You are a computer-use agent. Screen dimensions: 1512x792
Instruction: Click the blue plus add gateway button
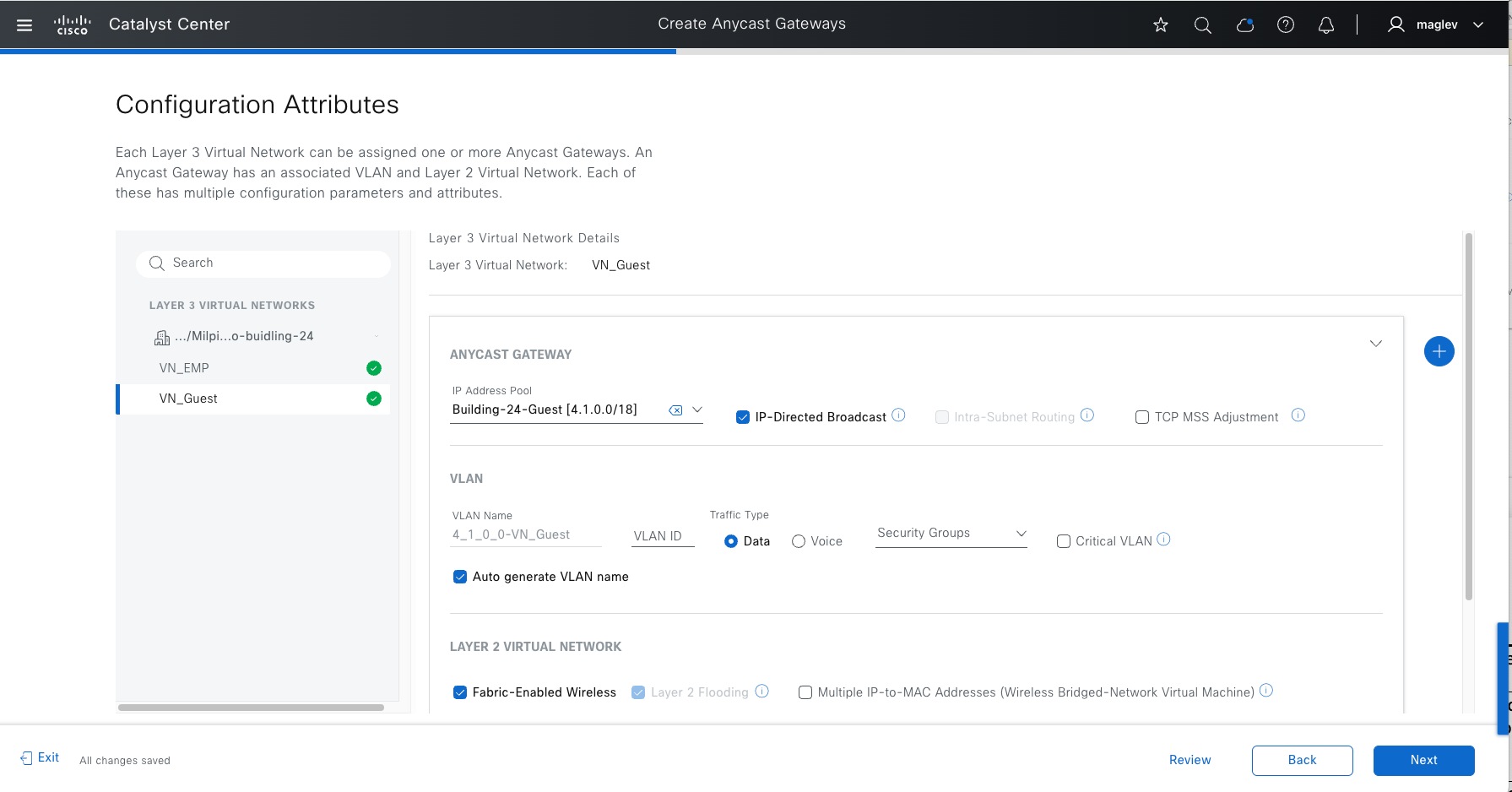[1439, 351]
